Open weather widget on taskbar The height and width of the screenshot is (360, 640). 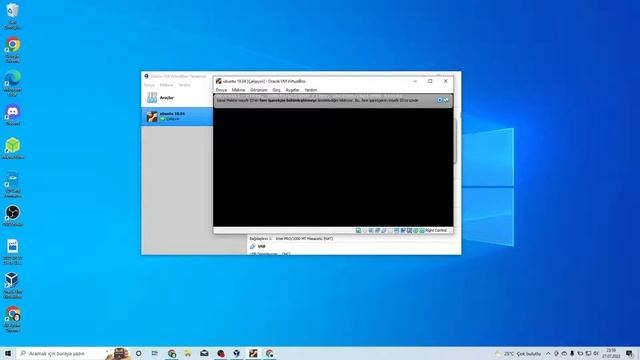point(518,353)
